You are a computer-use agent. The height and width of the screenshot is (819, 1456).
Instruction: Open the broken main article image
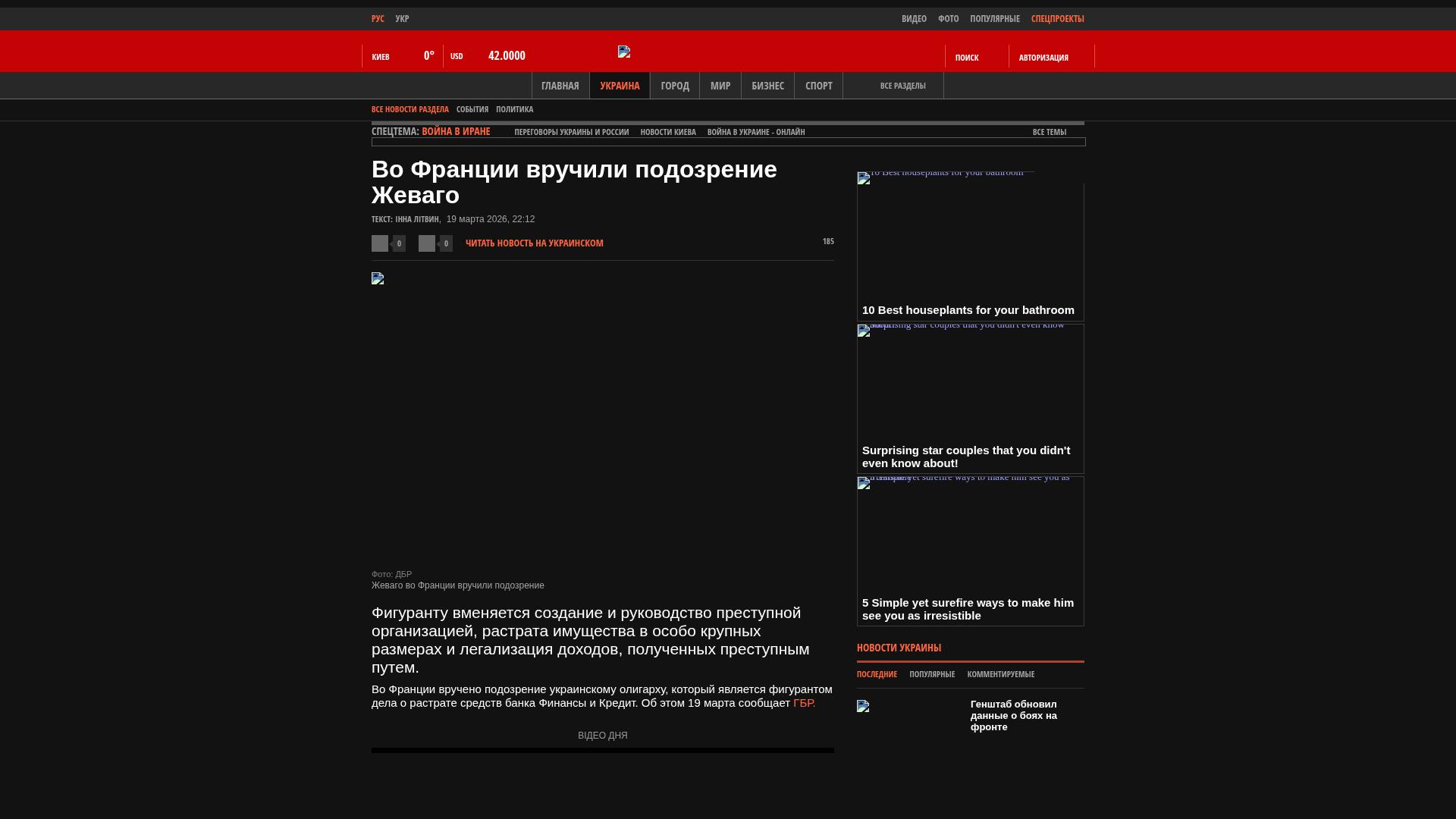point(378,278)
